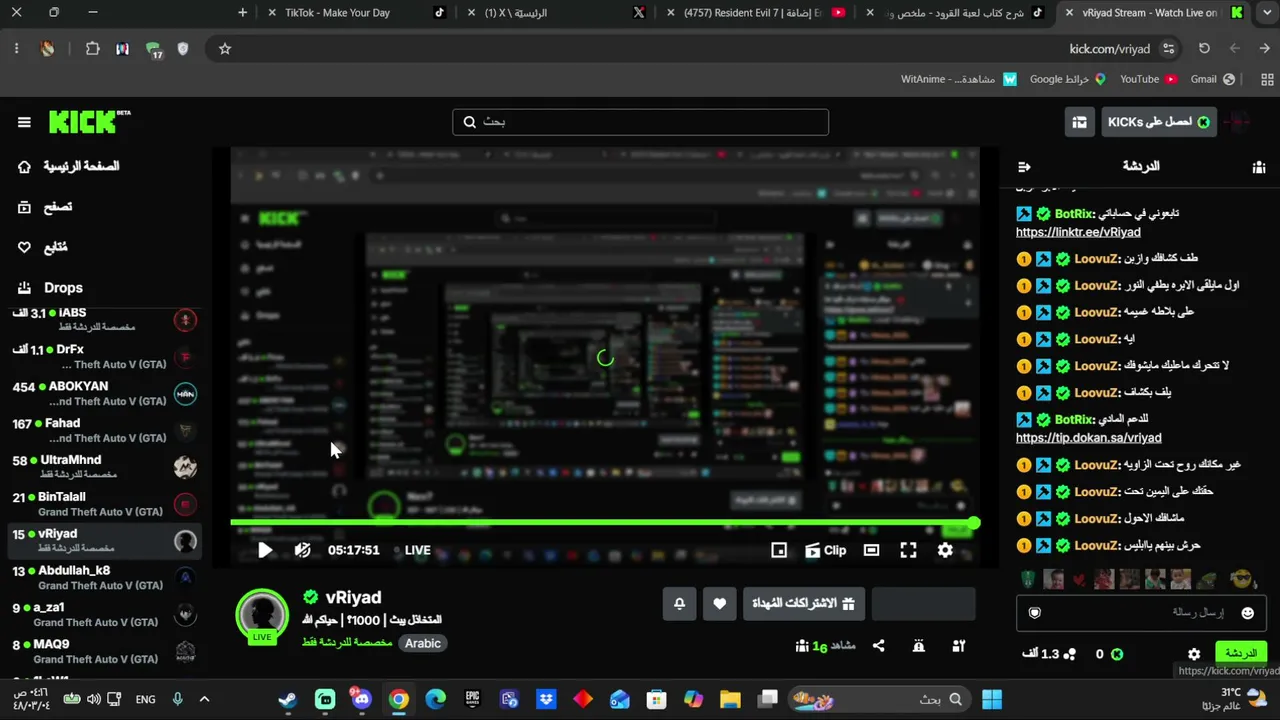Open the tip.dokan.sa/vriyad chat link

(x=1089, y=438)
